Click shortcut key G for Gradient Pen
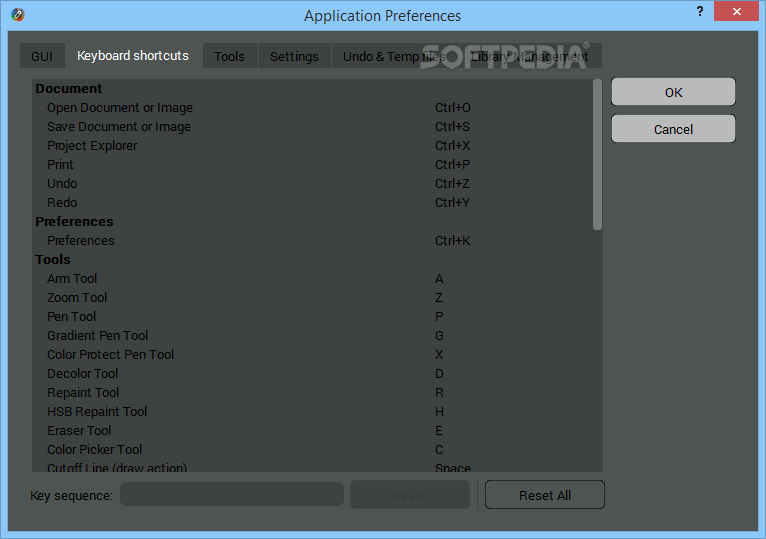Viewport: 766px width, 539px height. pos(439,336)
